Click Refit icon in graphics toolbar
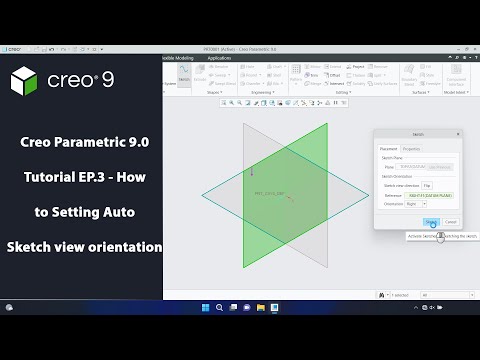 224,103
